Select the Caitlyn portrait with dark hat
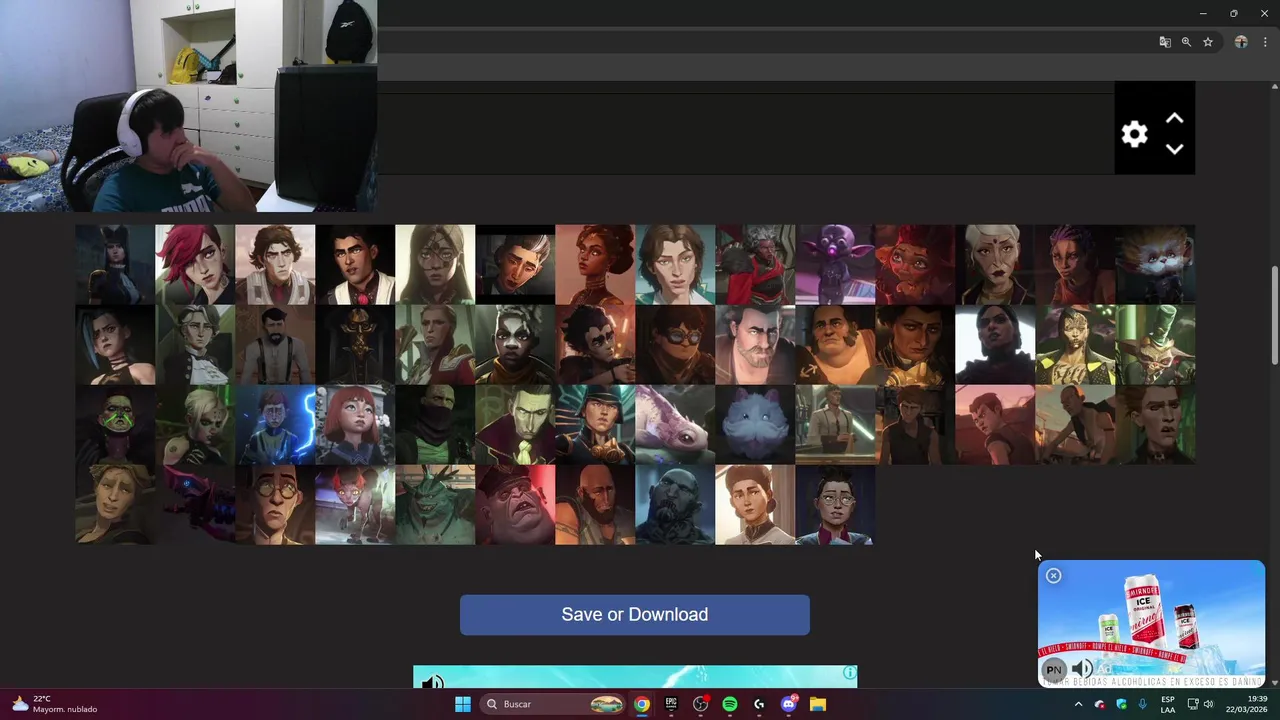1280x720 pixels. 115,264
